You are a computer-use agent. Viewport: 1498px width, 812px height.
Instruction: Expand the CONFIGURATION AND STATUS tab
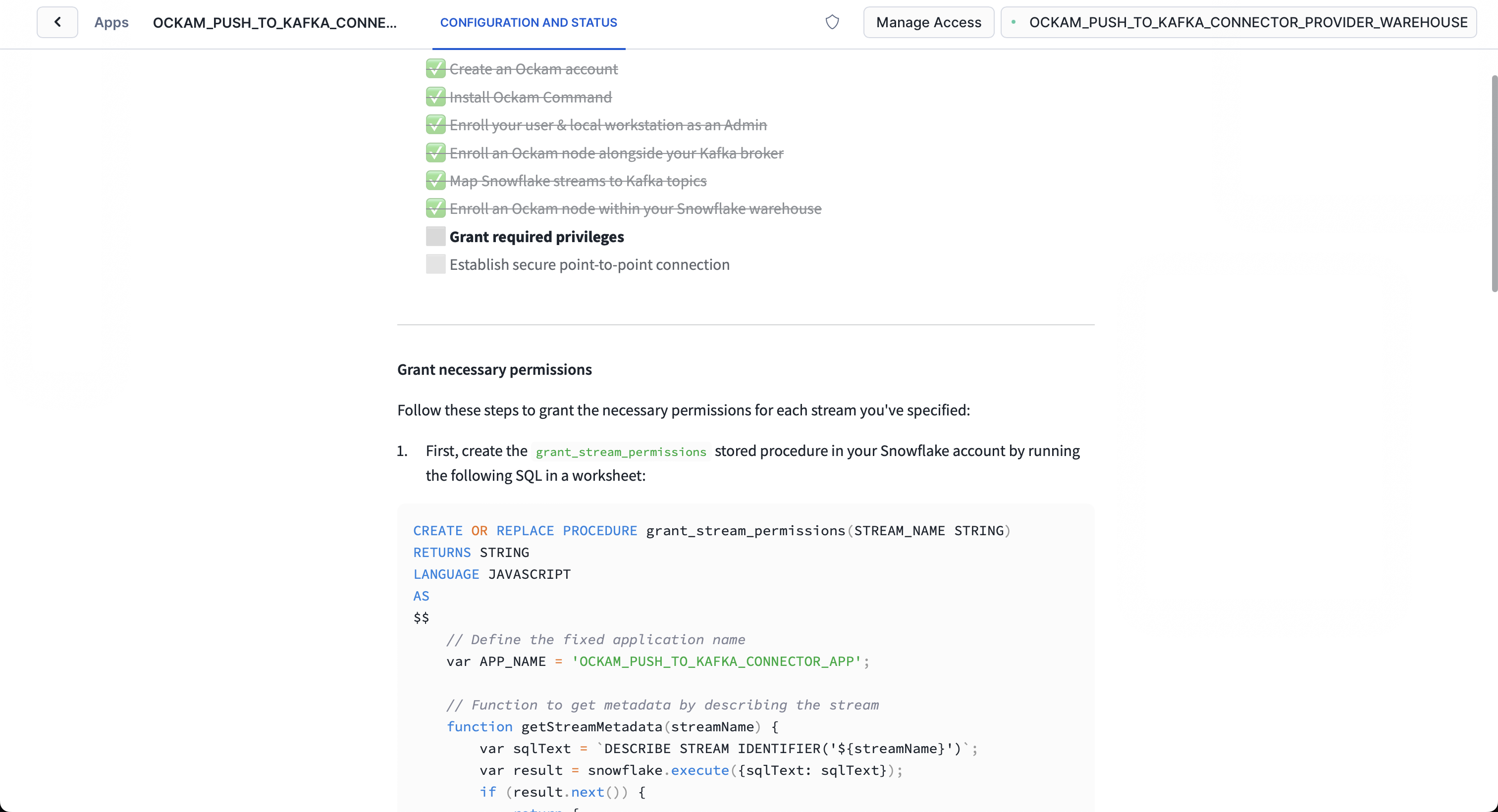pos(528,22)
